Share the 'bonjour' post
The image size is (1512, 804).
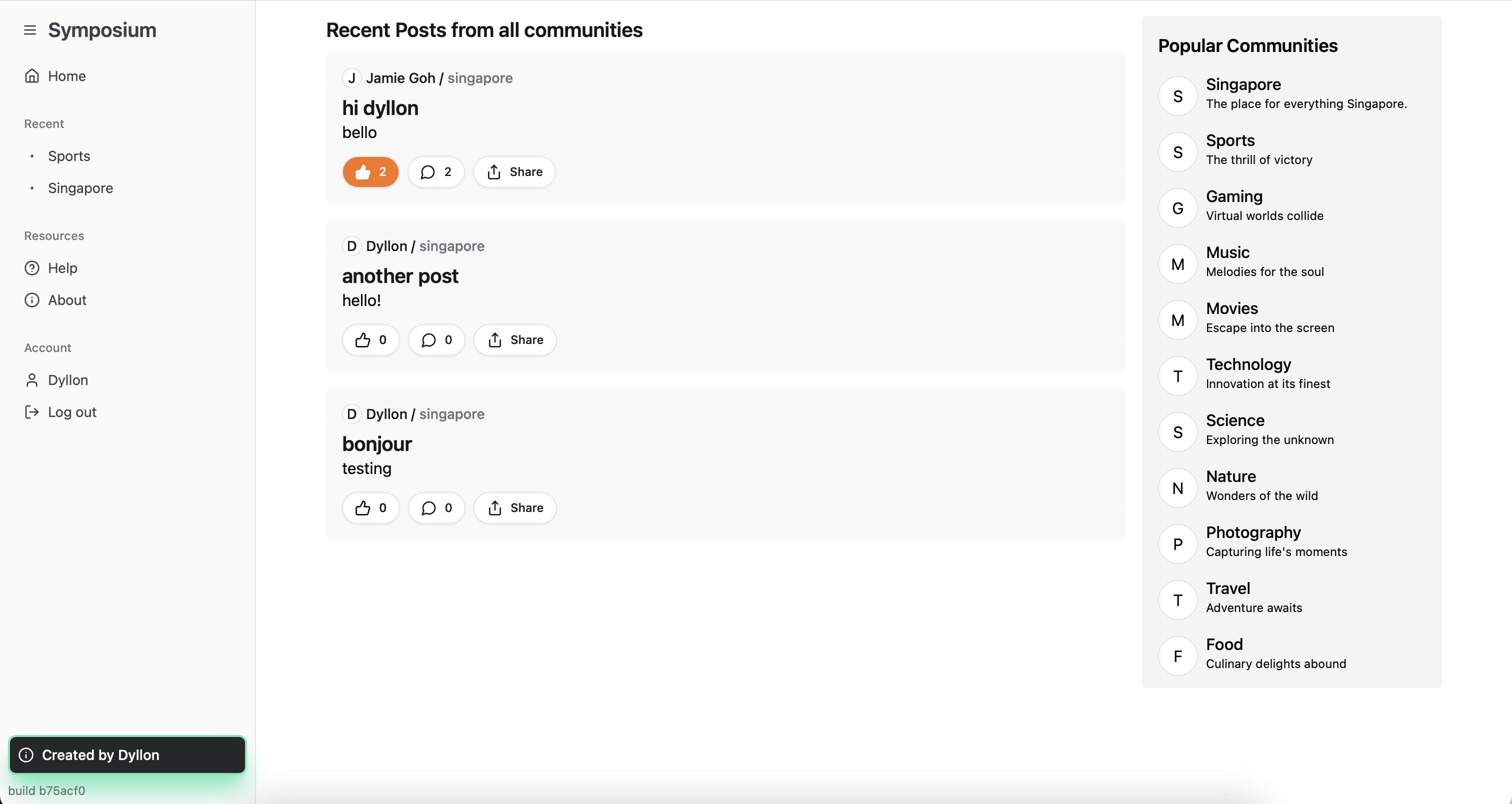[515, 507]
